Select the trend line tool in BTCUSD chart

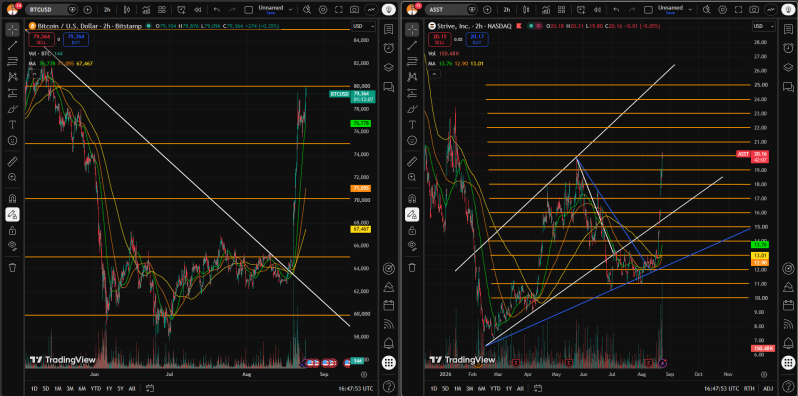[x=12, y=46]
